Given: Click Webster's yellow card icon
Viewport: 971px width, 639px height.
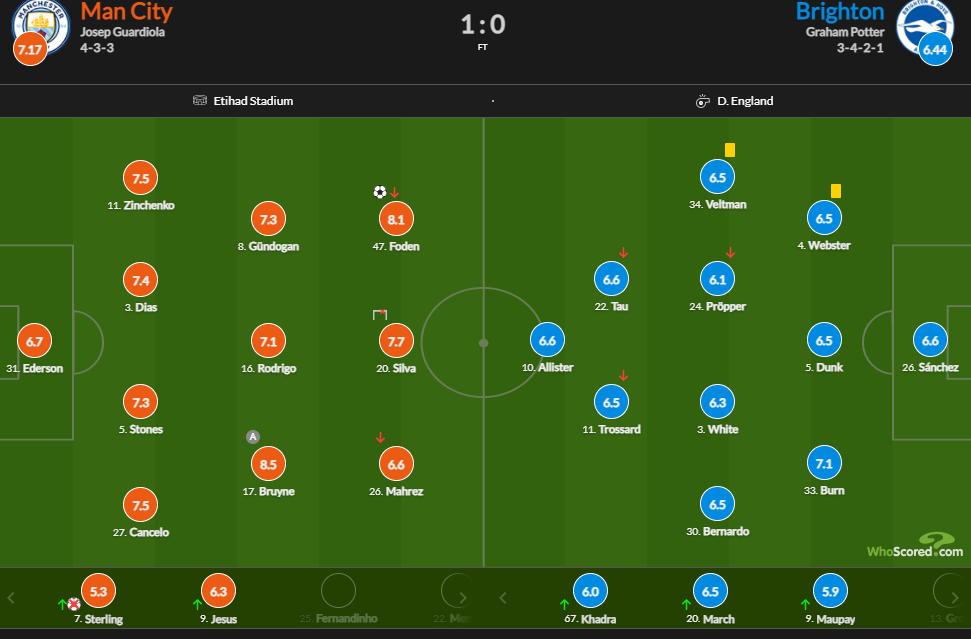Looking at the screenshot, I should [835, 190].
